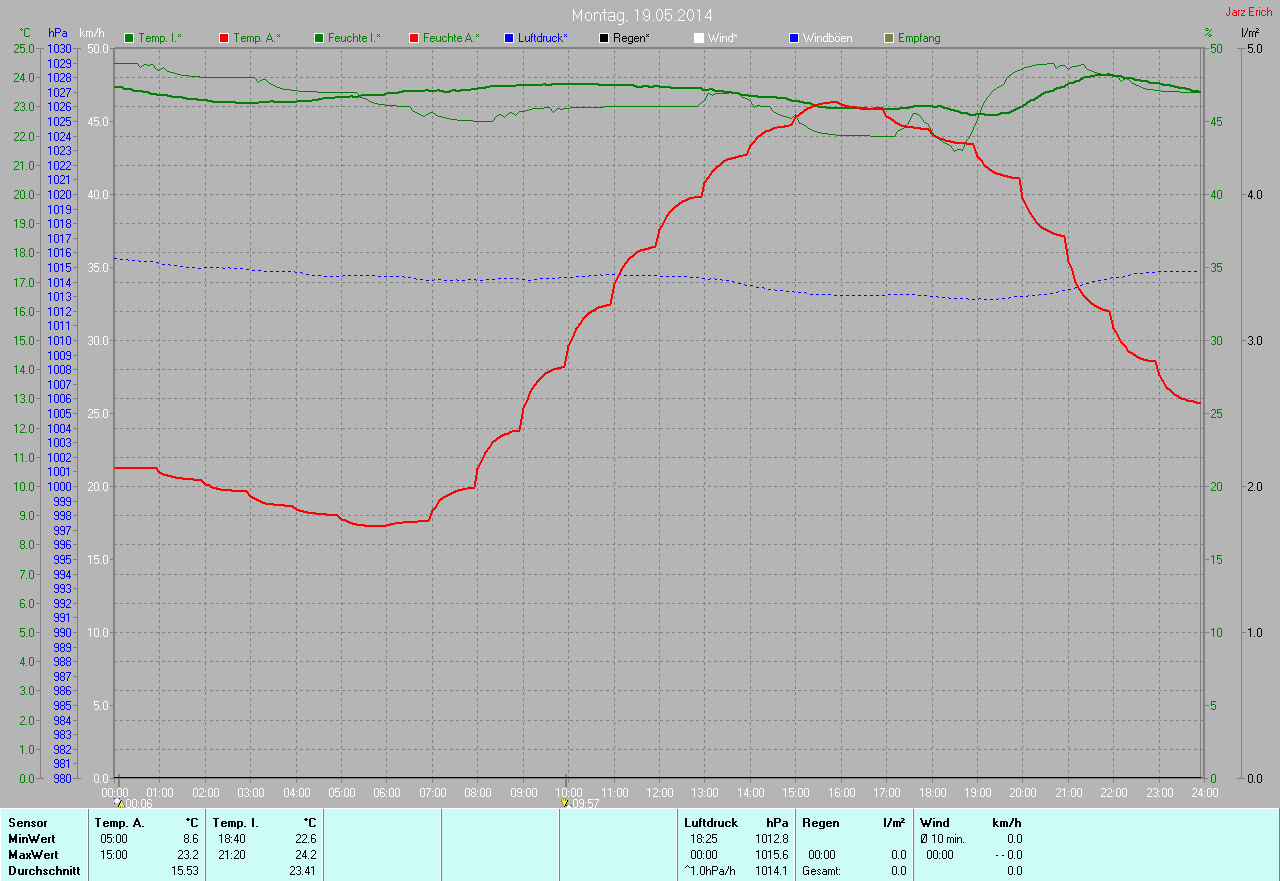Click the indoor maximum time '21:20'
This screenshot has width=1280, height=881.
click(x=232, y=855)
